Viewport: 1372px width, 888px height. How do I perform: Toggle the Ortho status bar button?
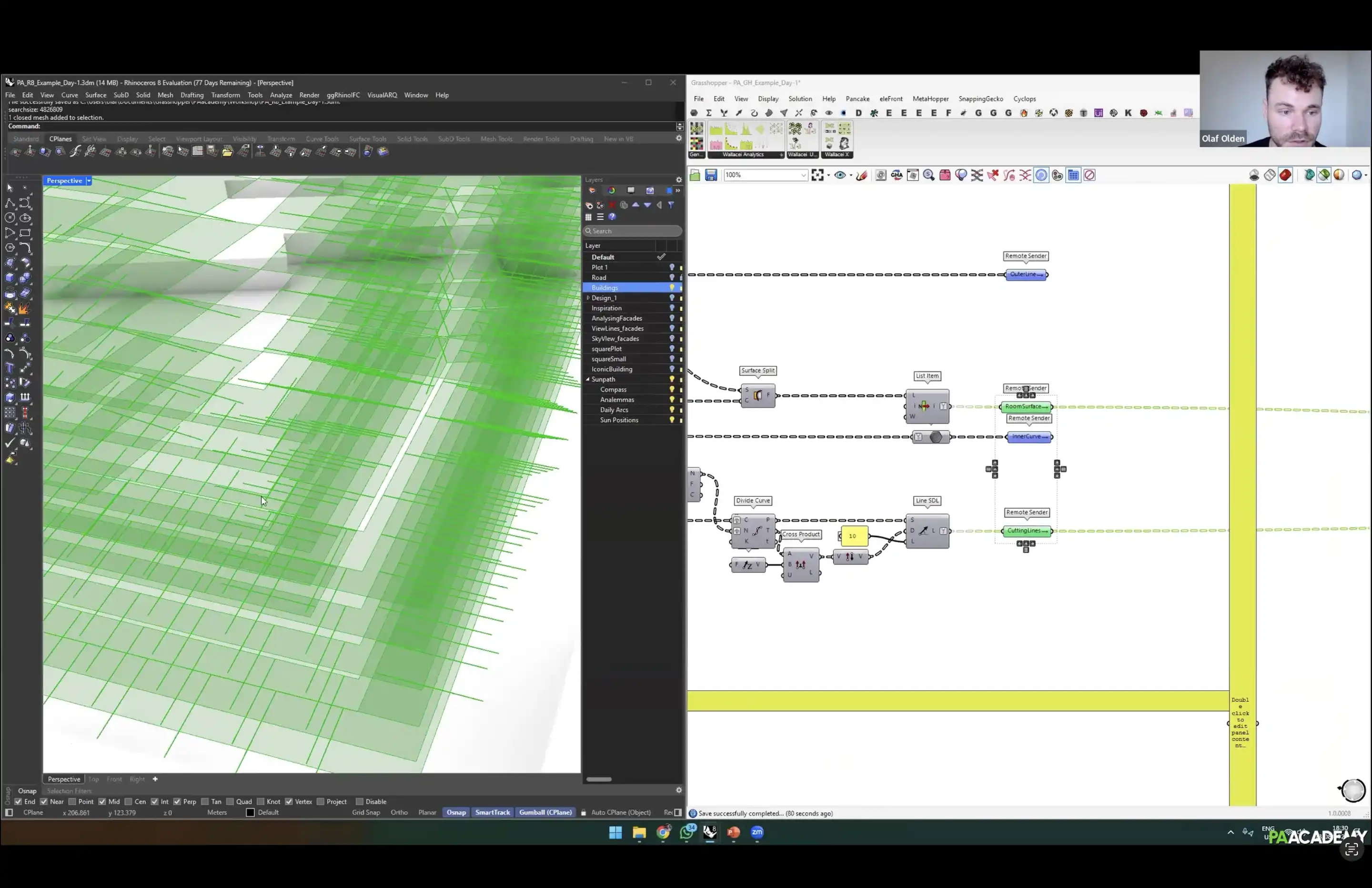[399, 813]
